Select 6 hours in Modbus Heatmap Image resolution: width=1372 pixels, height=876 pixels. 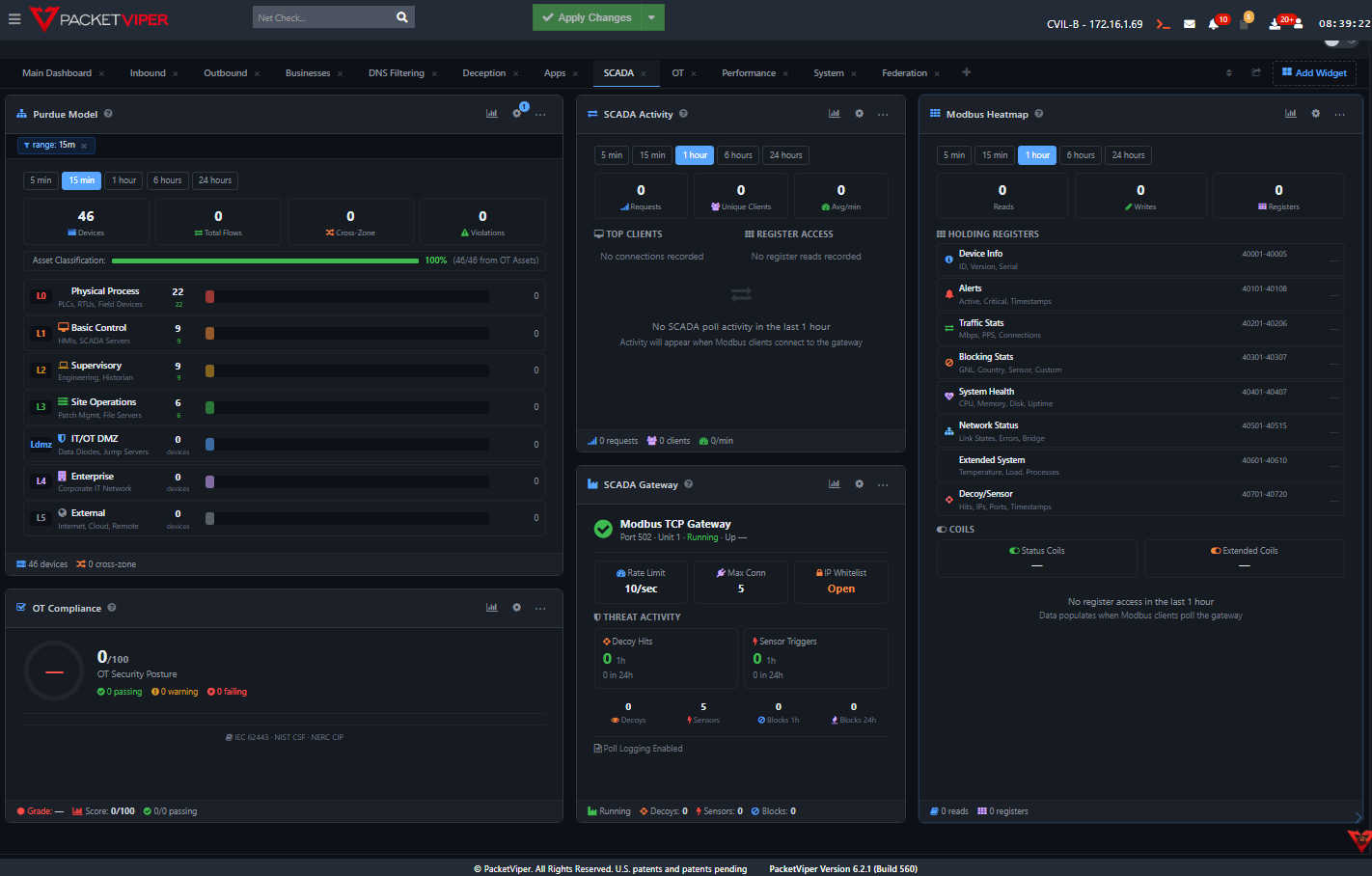point(1081,155)
